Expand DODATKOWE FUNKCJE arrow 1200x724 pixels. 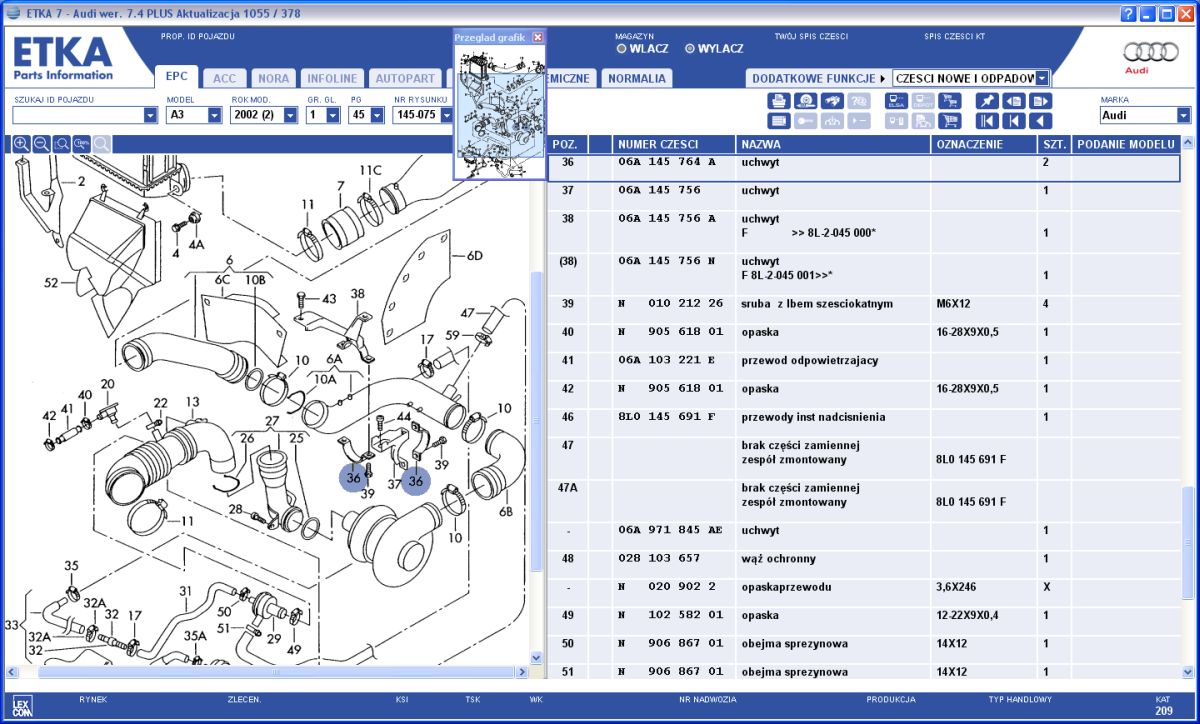click(x=883, y=78)
